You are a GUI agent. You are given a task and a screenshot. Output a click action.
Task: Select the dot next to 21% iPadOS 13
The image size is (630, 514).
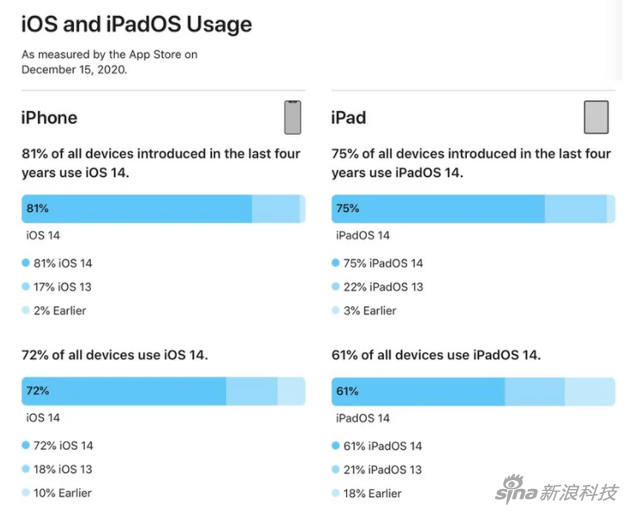coord(336,469)
